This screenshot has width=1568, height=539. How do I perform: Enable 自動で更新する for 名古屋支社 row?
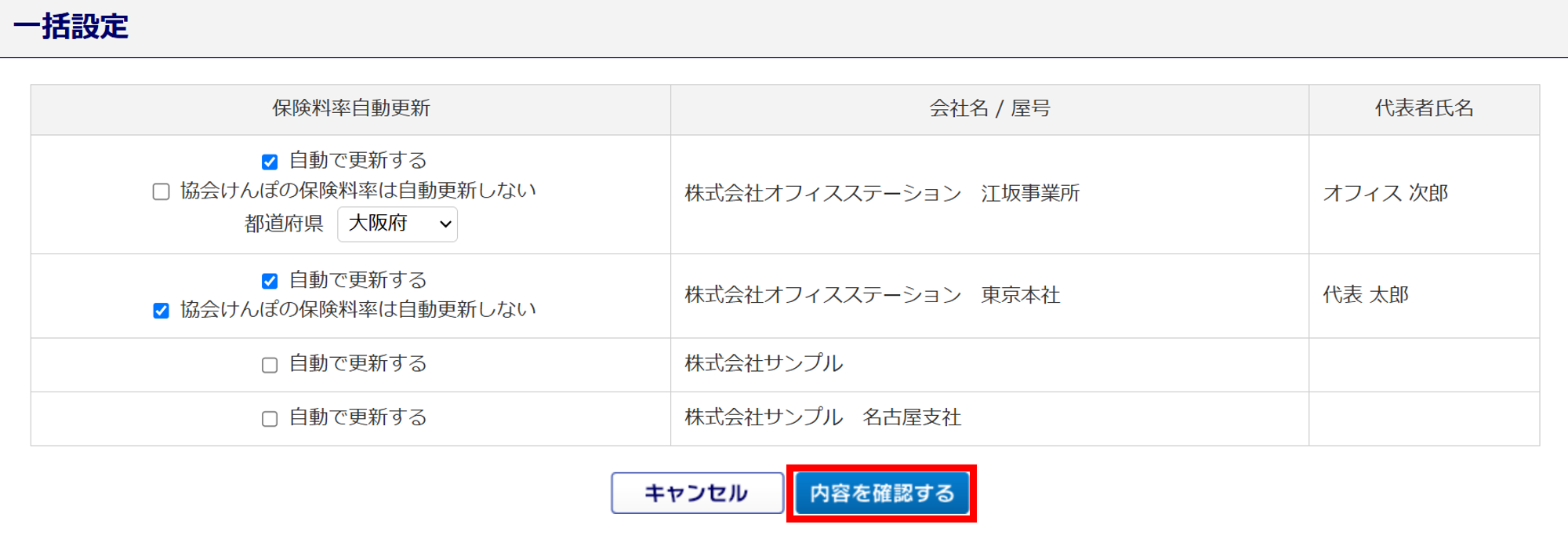pyautogui.click(x=270, y=419)
